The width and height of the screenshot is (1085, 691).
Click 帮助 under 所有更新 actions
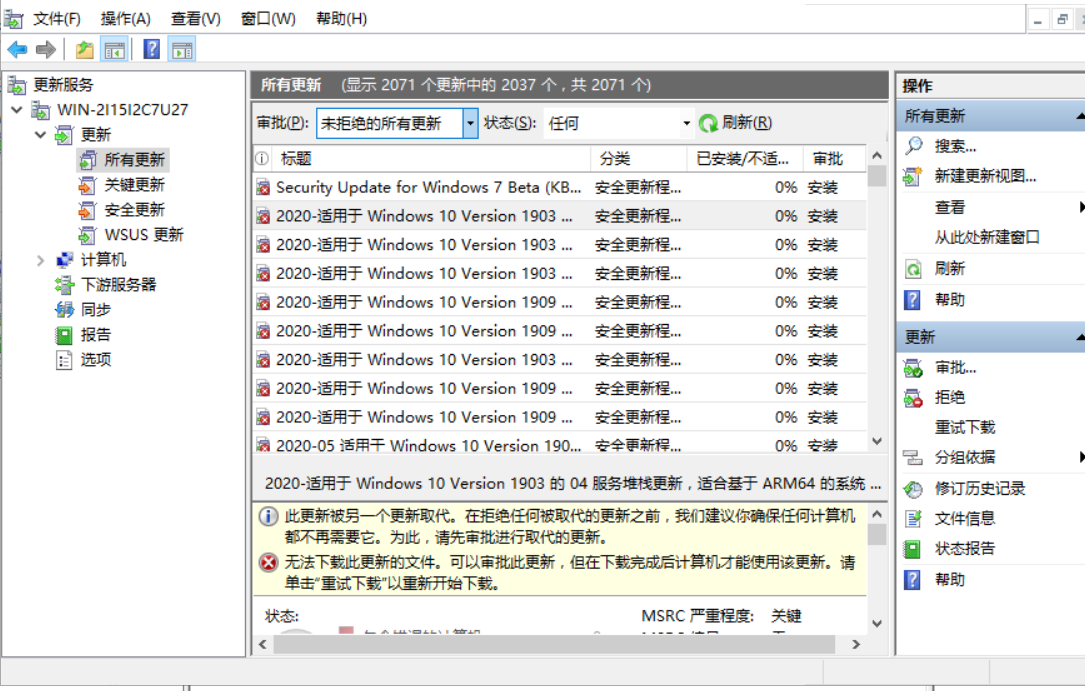[x=949, y=300]
